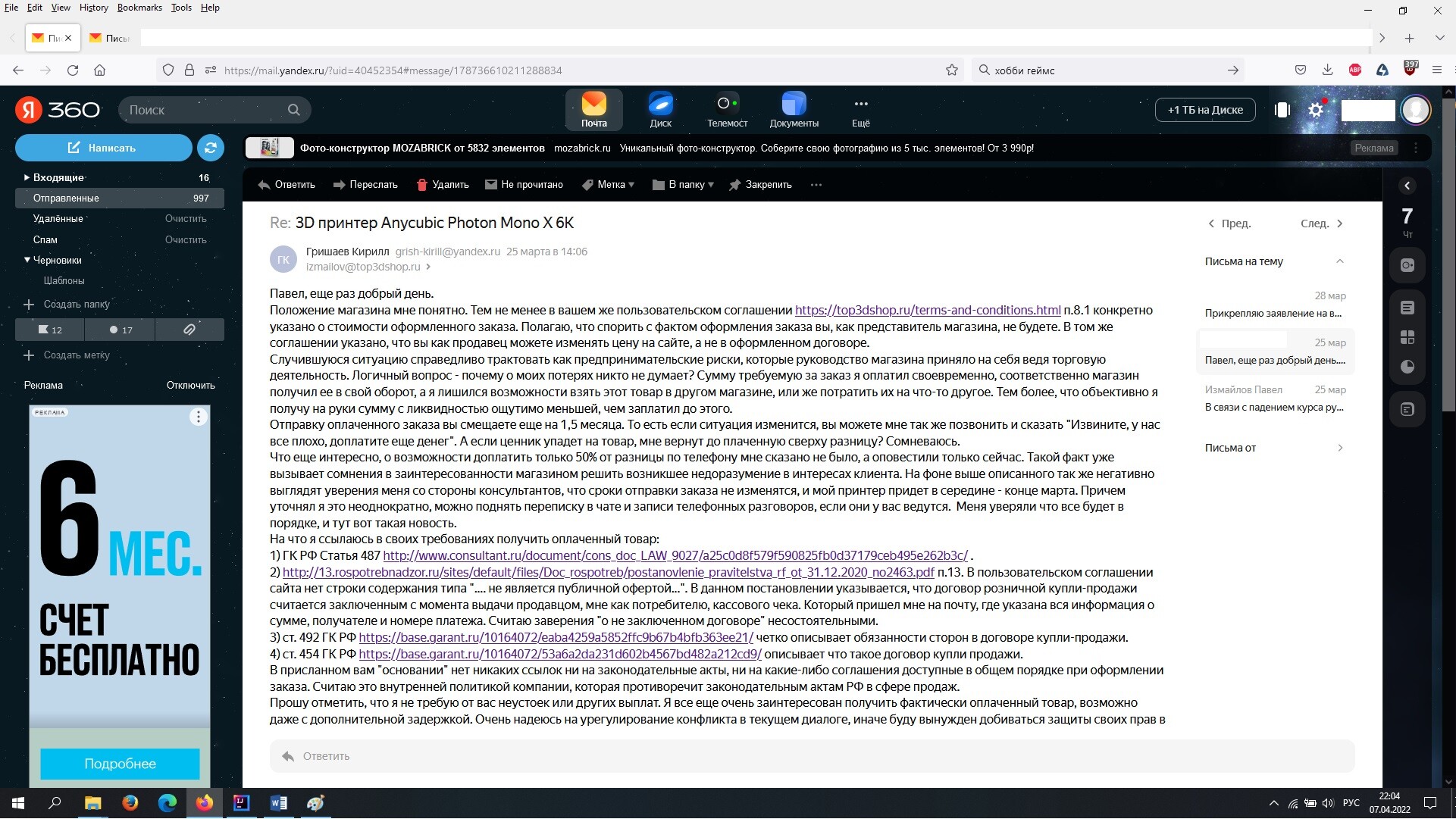Filter flagged messages, the flag labeled 12
This screenshot has height=819, width=1456.
(50, 330)
